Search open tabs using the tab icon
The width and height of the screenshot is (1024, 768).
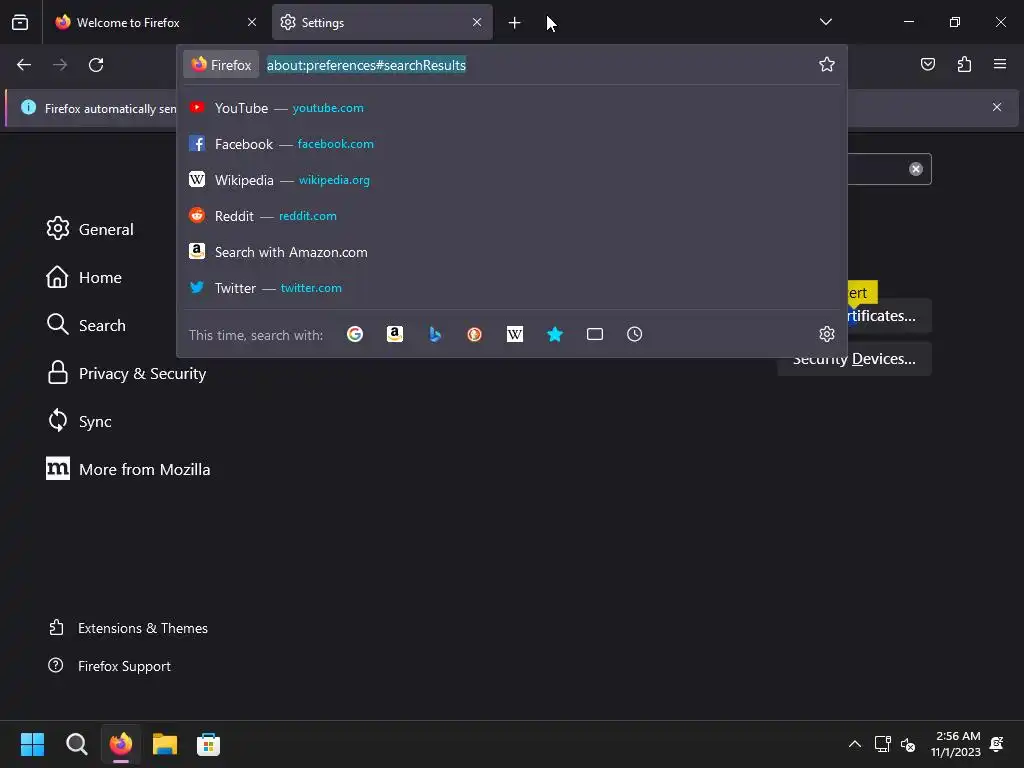595,334
